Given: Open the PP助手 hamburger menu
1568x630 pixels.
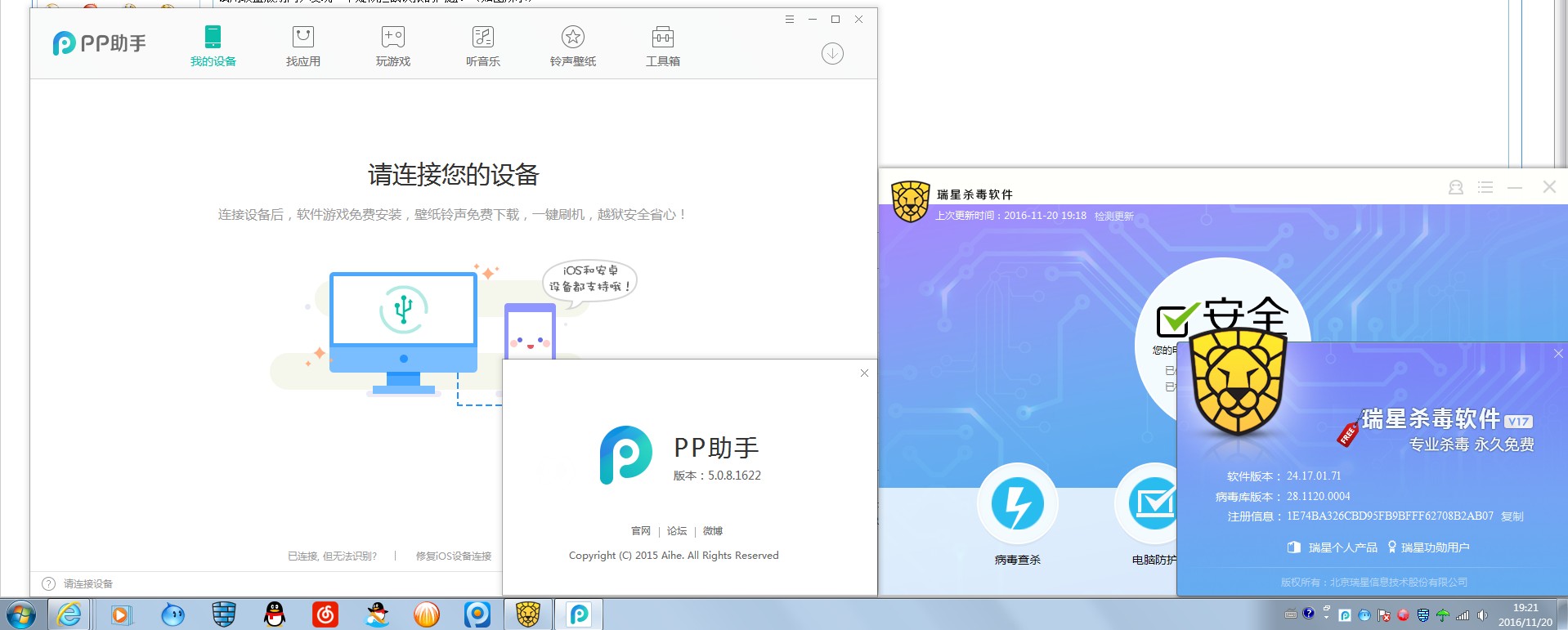Looking at the screenshot, I should point(789,20).
